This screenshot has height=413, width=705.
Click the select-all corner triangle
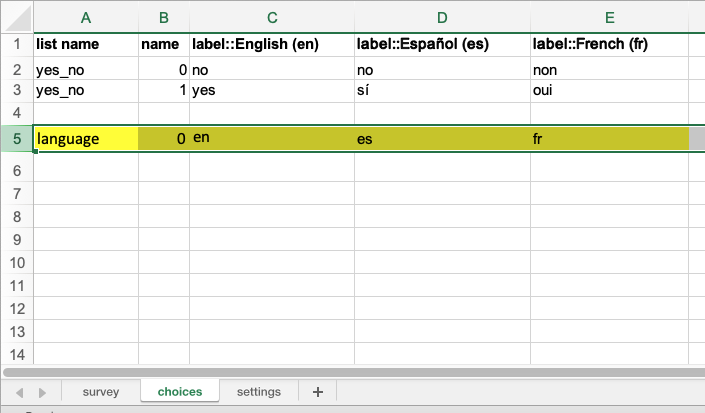17,18
